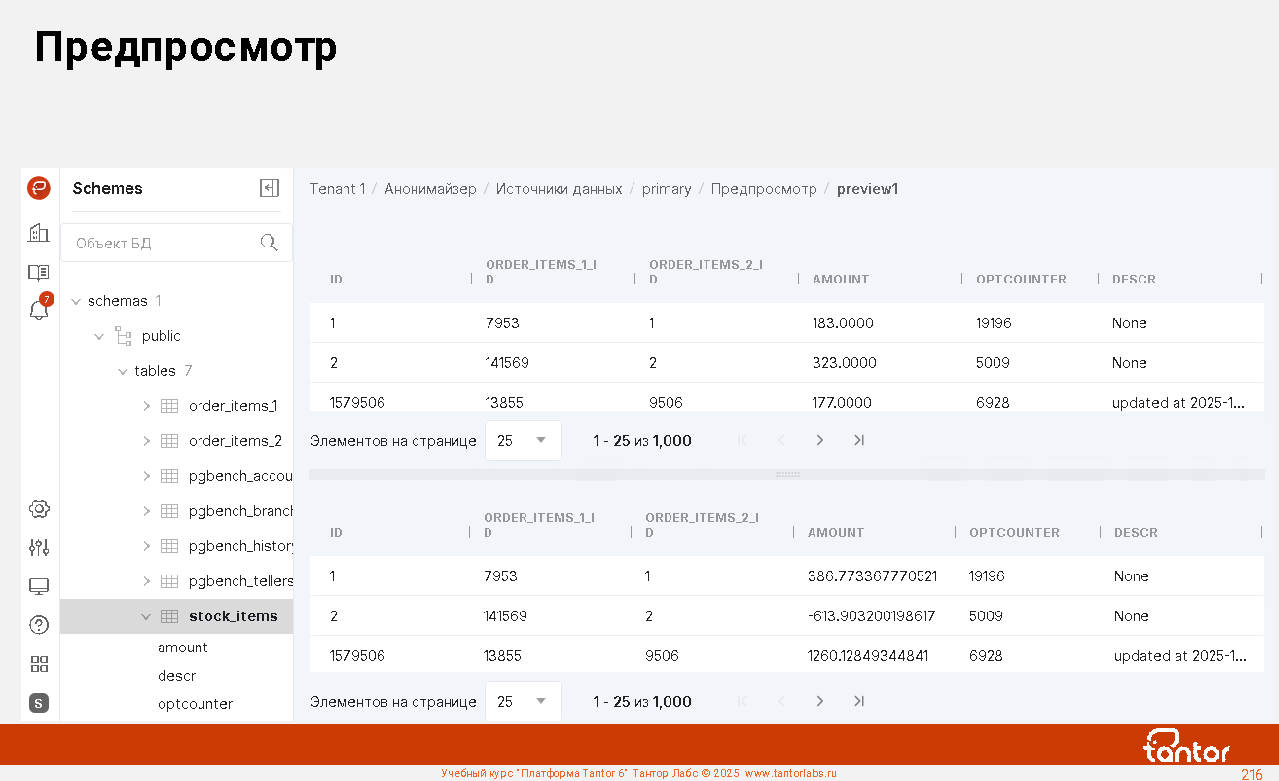Image resolution: width=1279 pixels, height=781 pixels.
Task: Navigate to Источники данных breadcrumb
Action: tap(559, 189)
